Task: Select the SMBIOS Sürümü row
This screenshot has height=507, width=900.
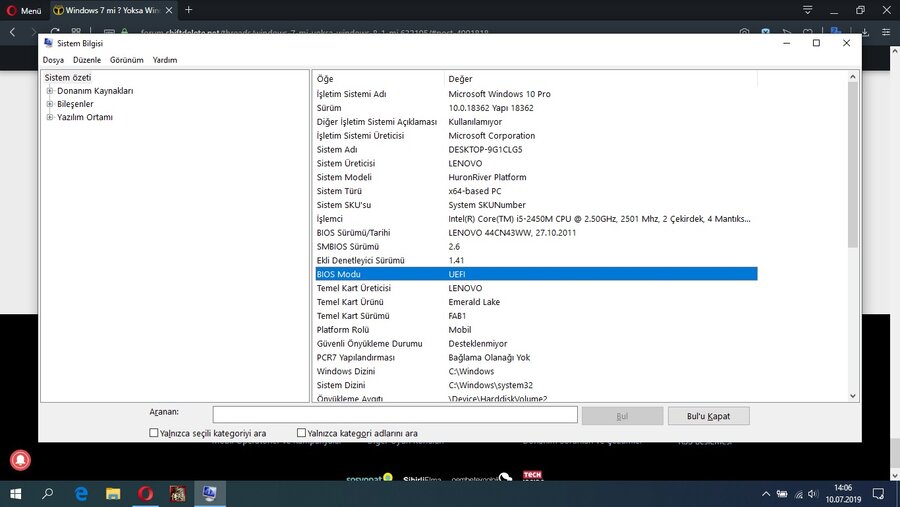Action: point(536,246)
